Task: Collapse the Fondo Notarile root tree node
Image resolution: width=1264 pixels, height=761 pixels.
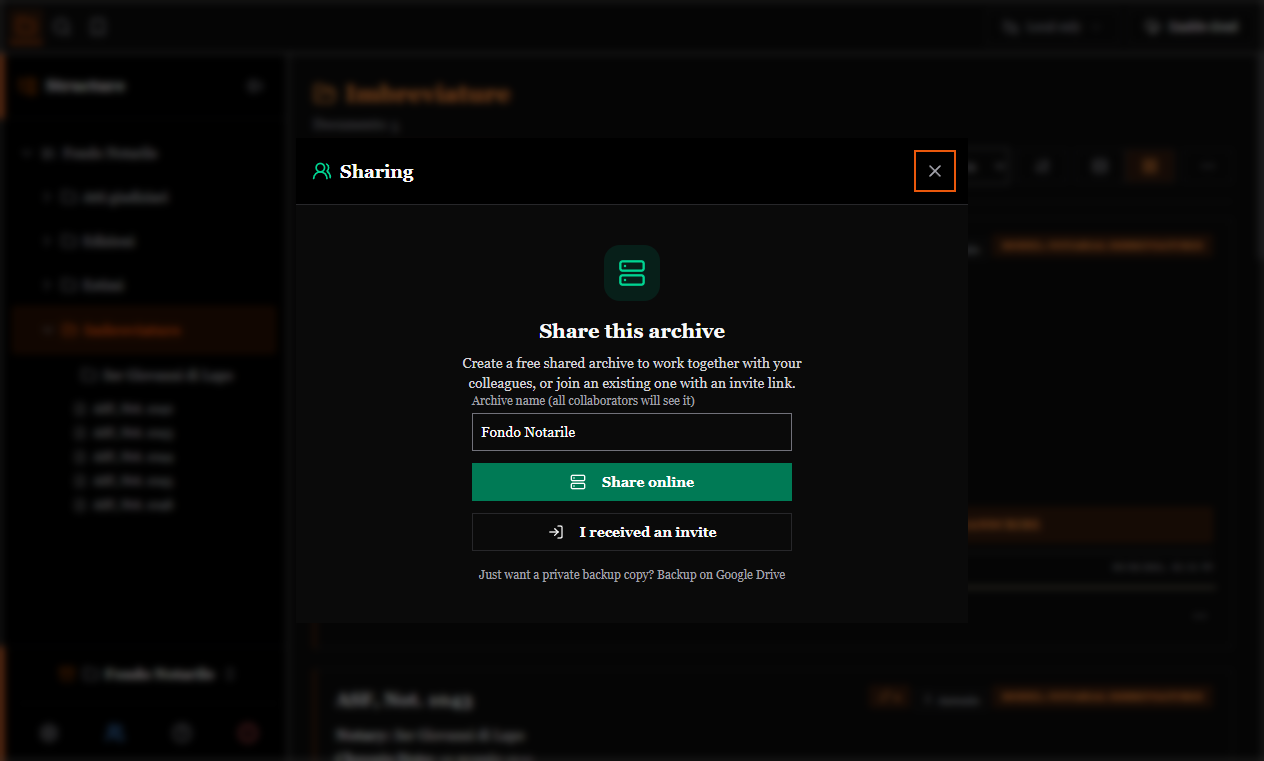Action: pos(25,154)
